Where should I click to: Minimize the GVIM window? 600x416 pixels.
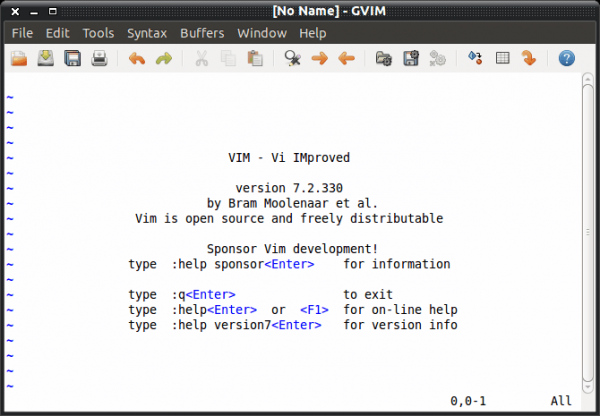coord(34,11)
